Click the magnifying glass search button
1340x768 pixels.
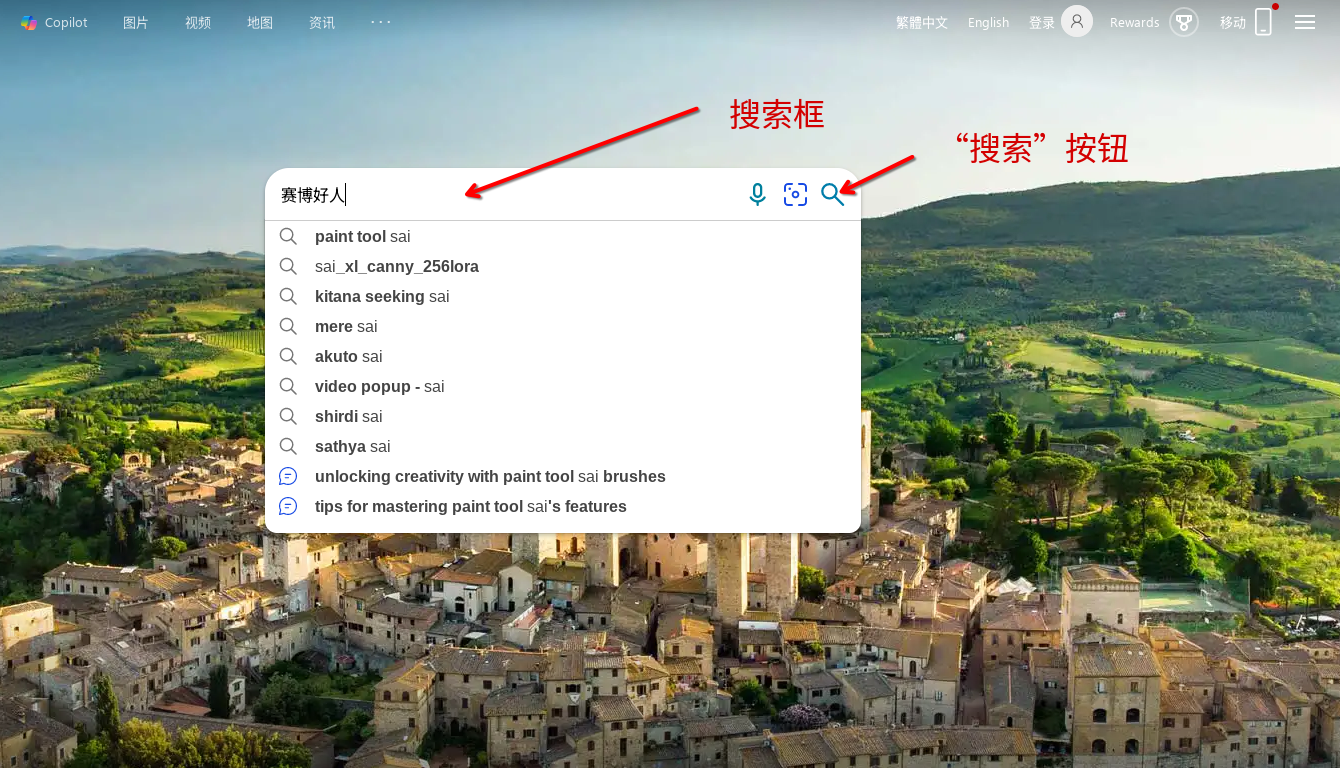pyautogui.click(x=832, y=195)
